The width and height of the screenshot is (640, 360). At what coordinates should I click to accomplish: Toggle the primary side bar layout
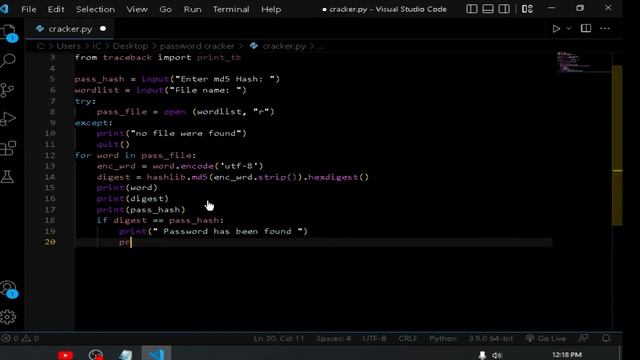click(471, 9)
